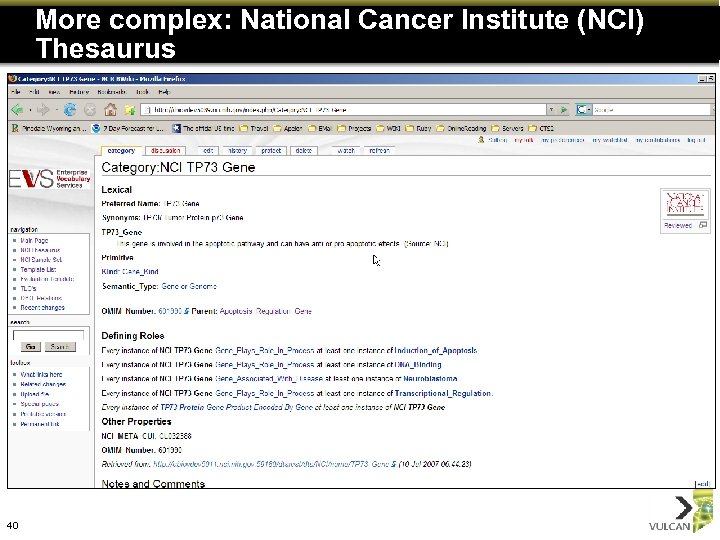The image size is (720, 540).
Task: Open the OnlineReading bookmarks folder
Action: click(x=461, y=128)
